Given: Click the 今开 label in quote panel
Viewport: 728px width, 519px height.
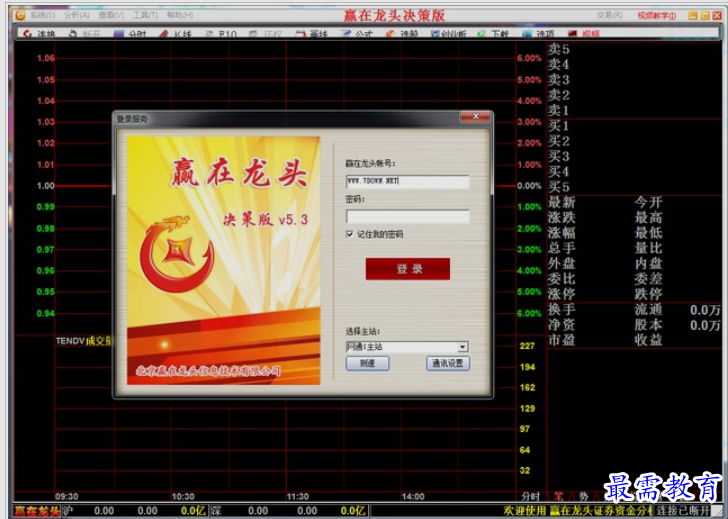Looking at the screenshot, I should point(649,202).
